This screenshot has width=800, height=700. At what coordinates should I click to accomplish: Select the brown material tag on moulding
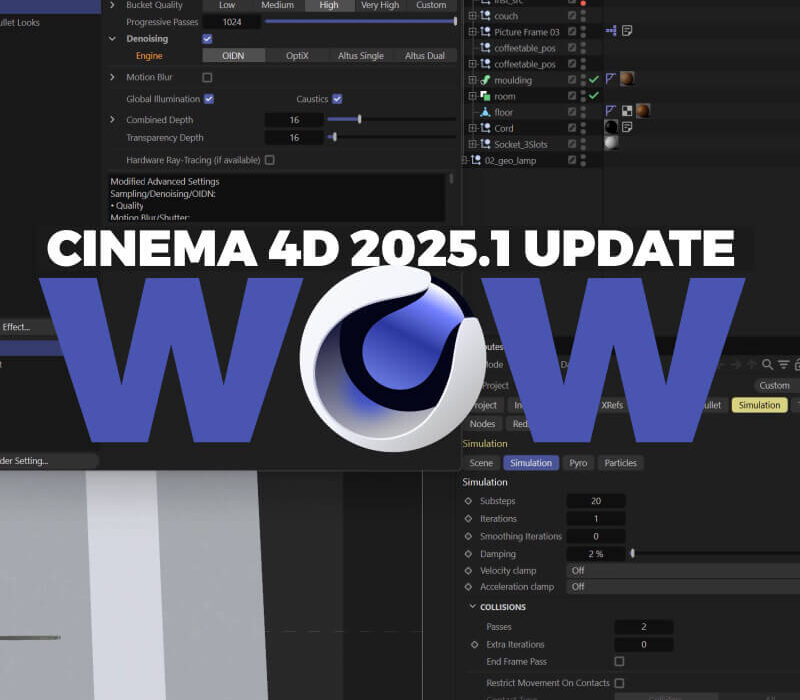[x=627, y=79]
